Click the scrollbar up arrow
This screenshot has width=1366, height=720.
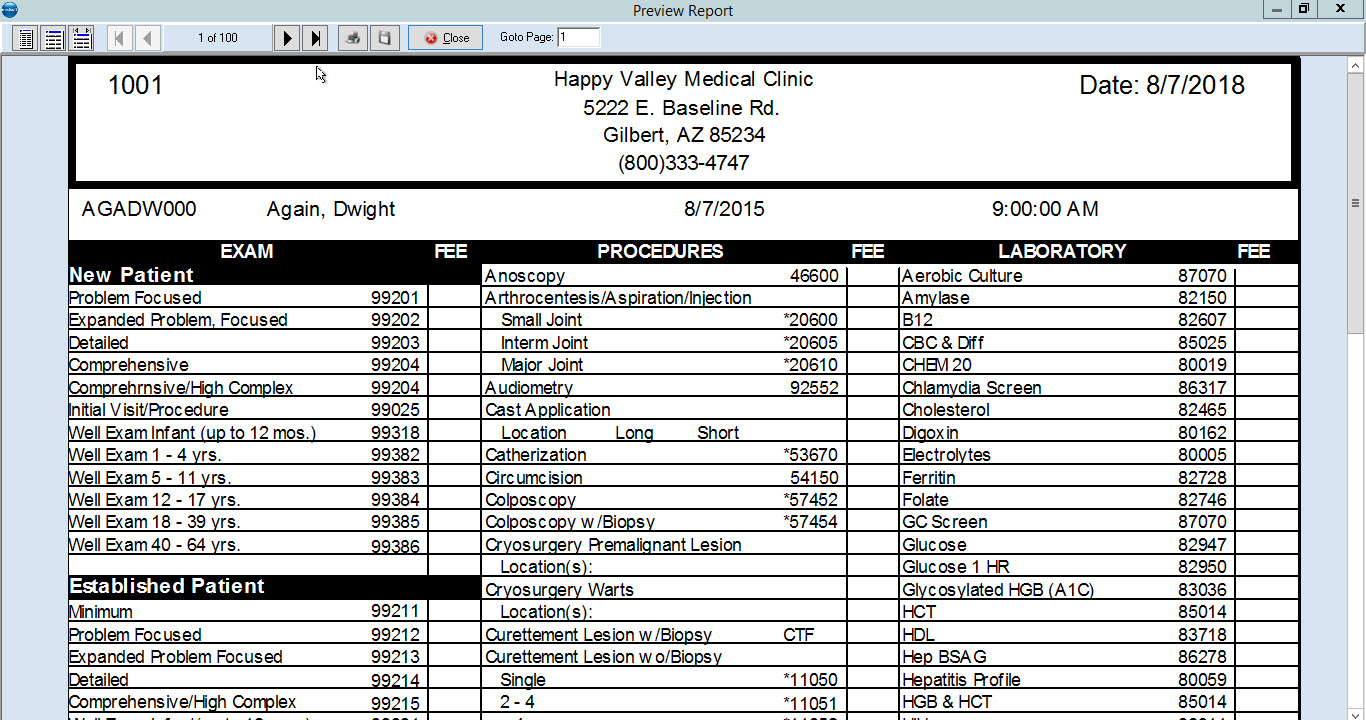tap(1356, 66)
